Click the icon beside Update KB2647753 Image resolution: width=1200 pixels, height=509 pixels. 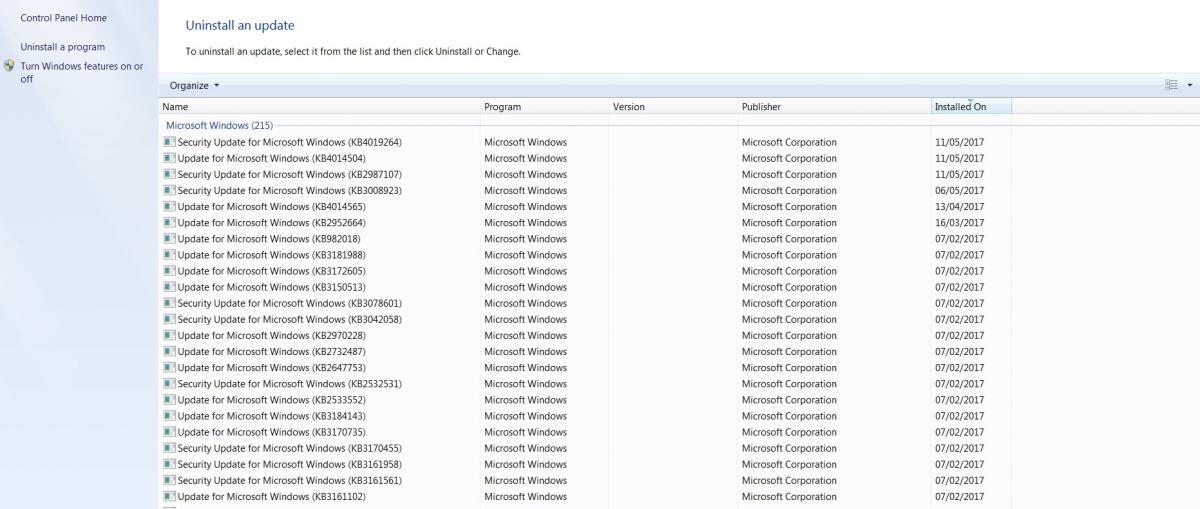(169, 367)
